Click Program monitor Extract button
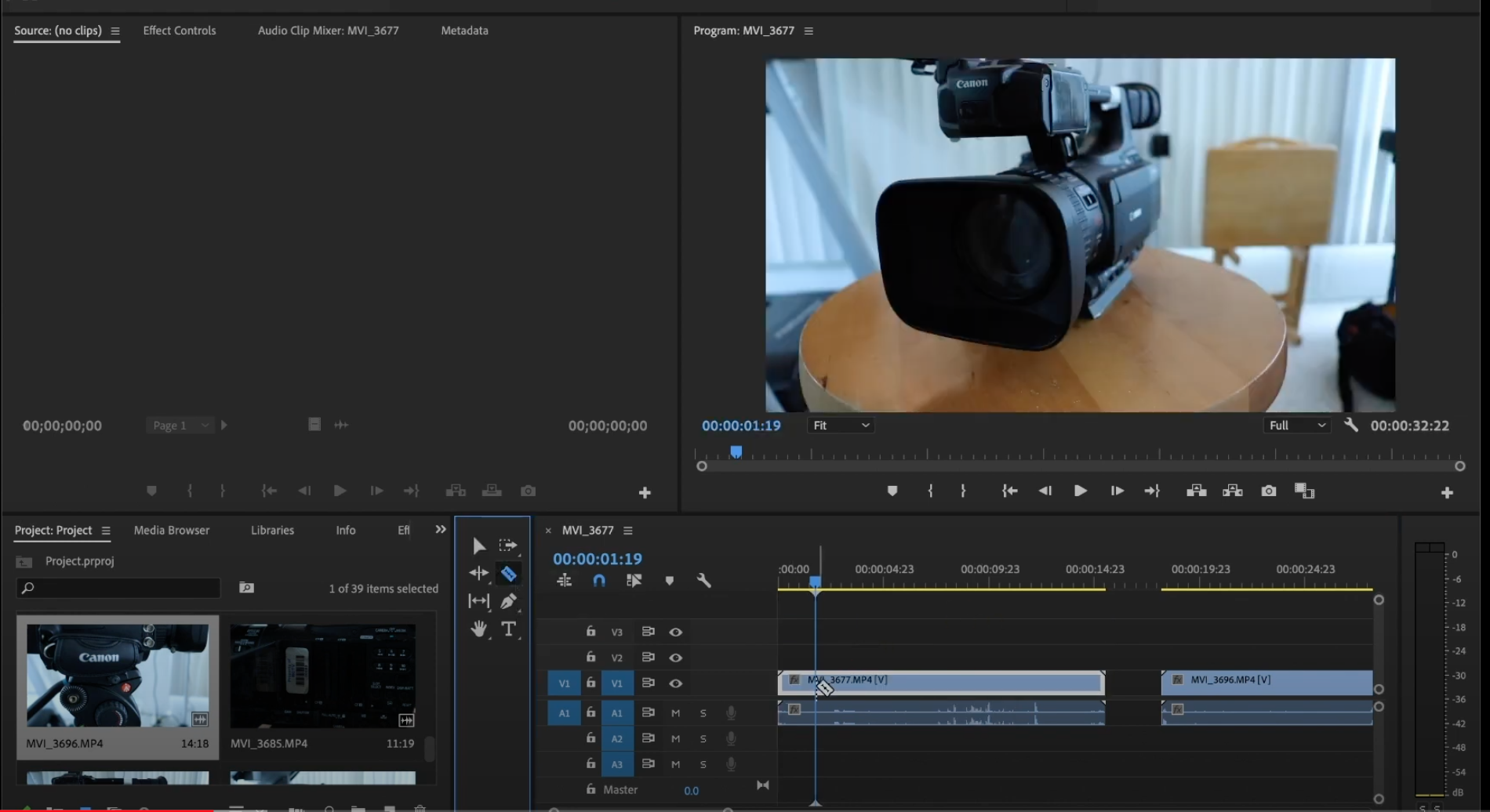 1233,491
